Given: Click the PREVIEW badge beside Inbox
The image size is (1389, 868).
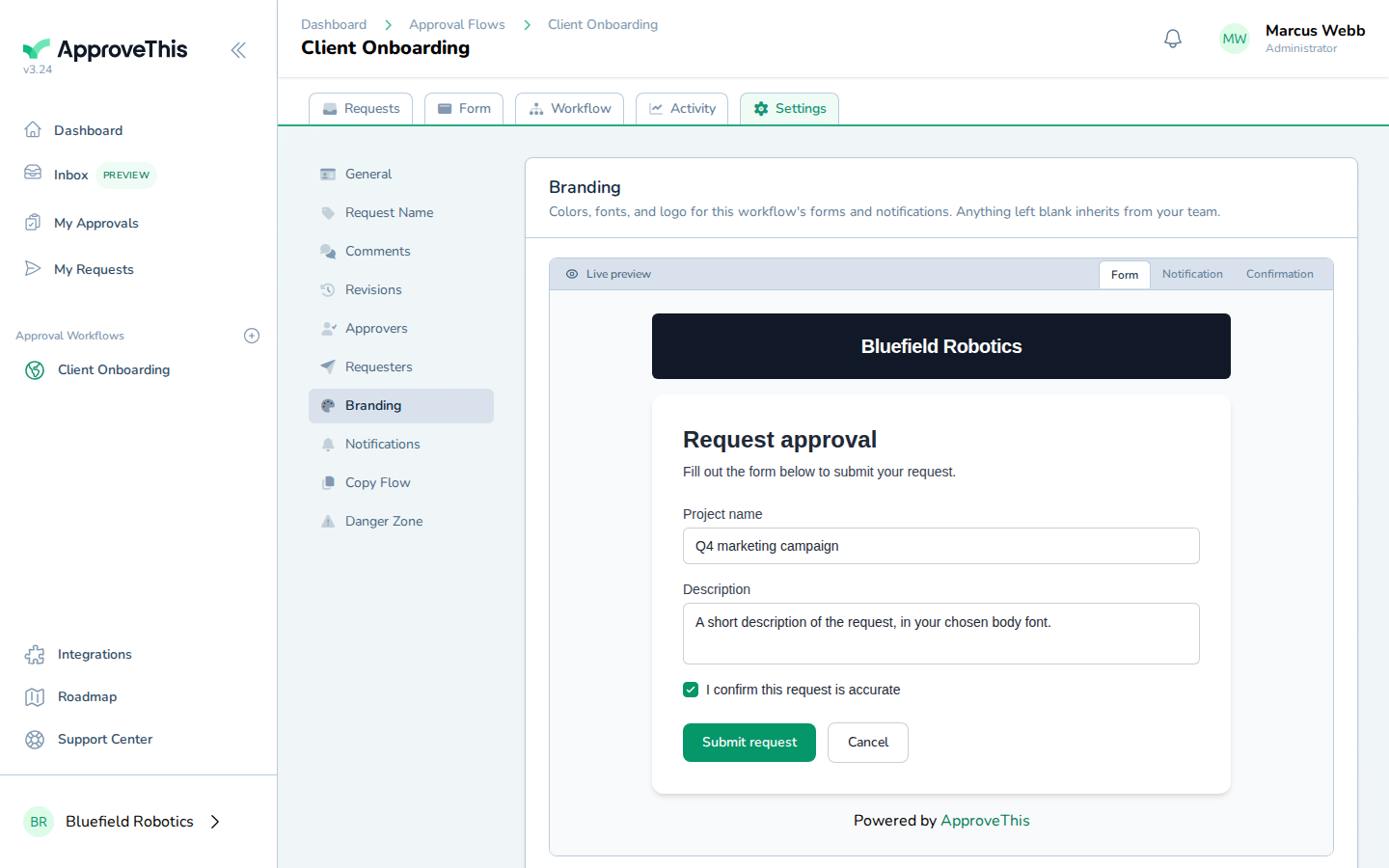Looking at the screenshot, I should 126,176.
